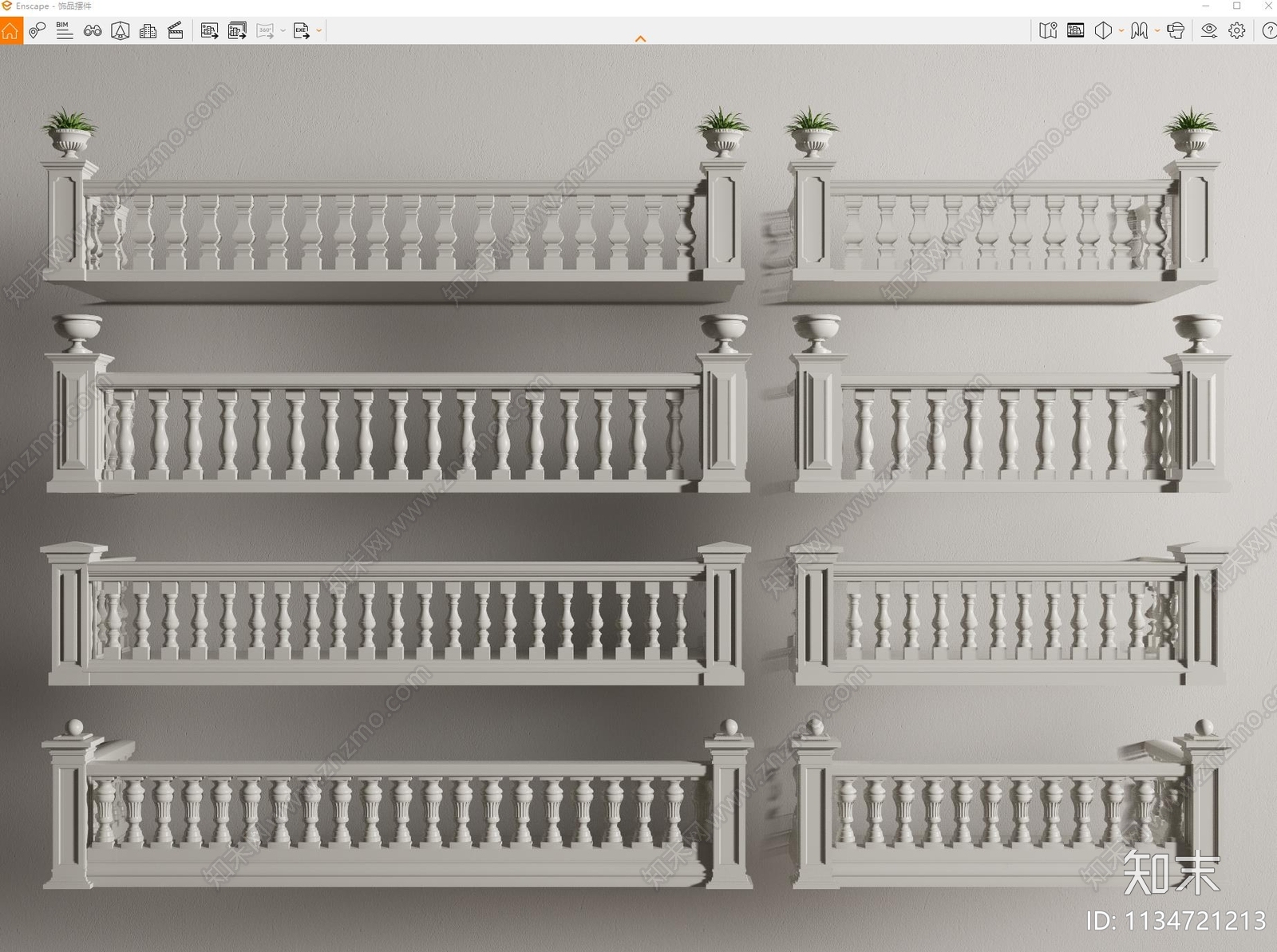Close the Enscape window

[x=1267, y=6]
